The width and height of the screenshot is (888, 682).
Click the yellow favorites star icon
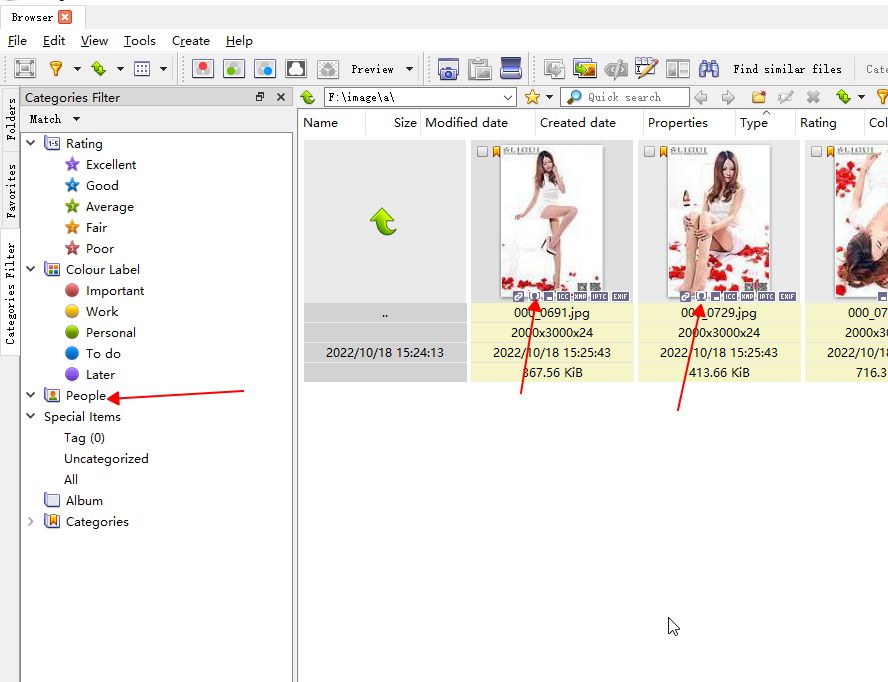click(x=532, y=97)
